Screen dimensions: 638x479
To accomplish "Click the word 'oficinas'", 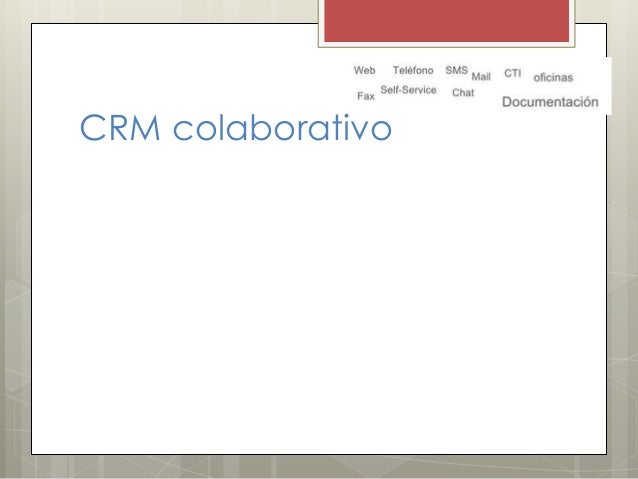I will click(553, 77).
